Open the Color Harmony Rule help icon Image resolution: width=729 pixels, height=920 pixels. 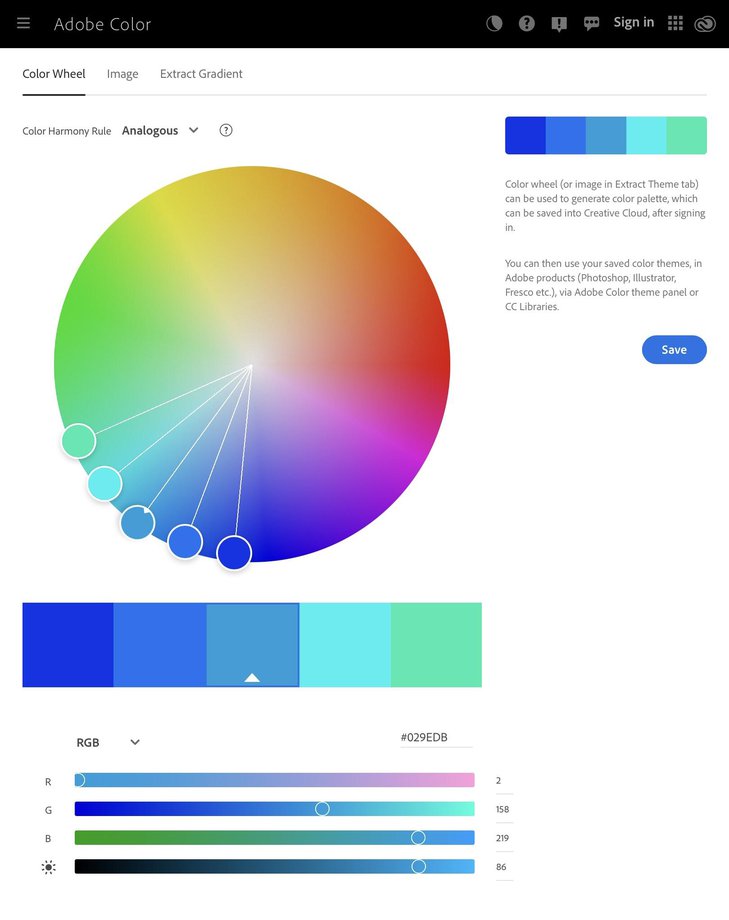click(226, 130)
